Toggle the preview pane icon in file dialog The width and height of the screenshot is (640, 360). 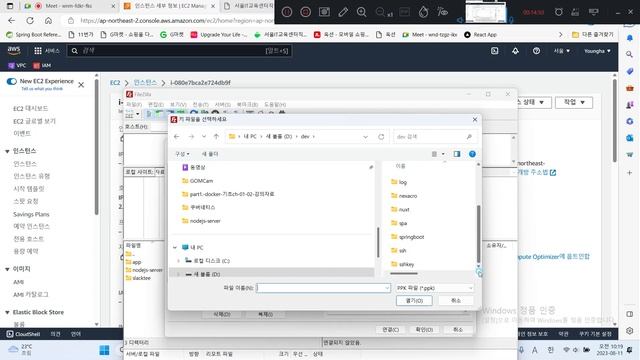457,154
